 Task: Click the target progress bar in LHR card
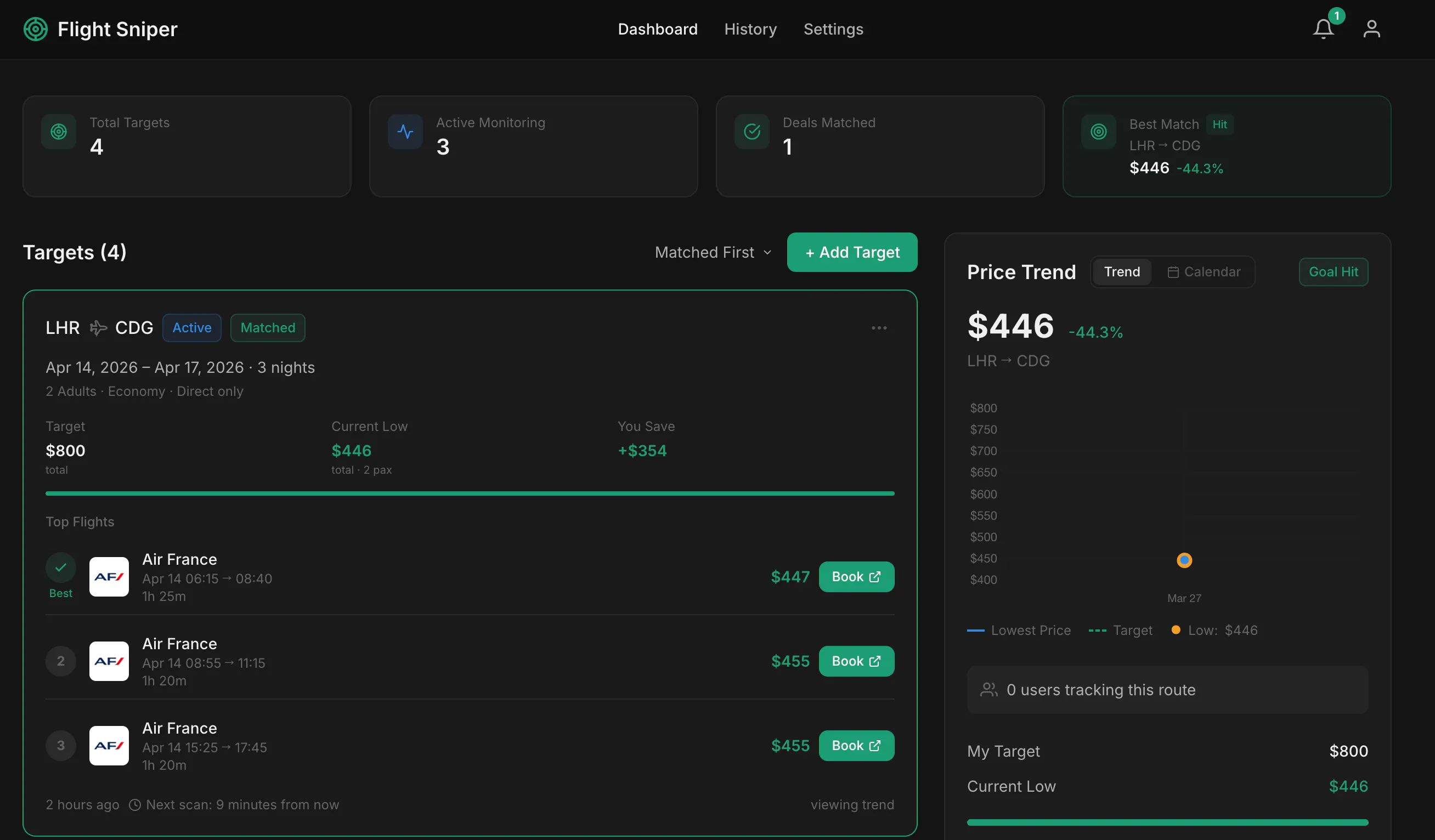(470, 493)
